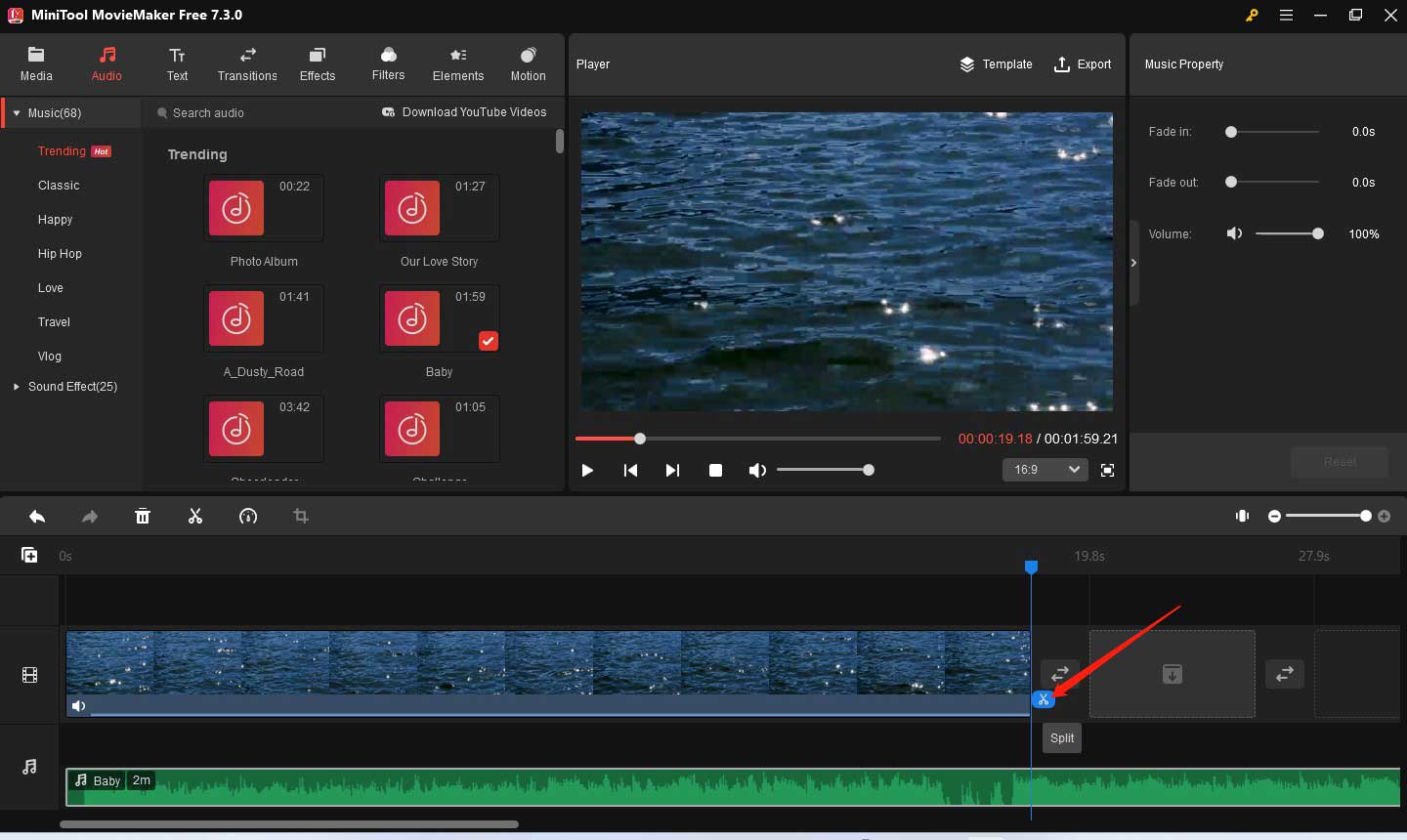The image size is (1407, 840).
Task: Mute the video clip speaker icon
Action: pos(79,706)
